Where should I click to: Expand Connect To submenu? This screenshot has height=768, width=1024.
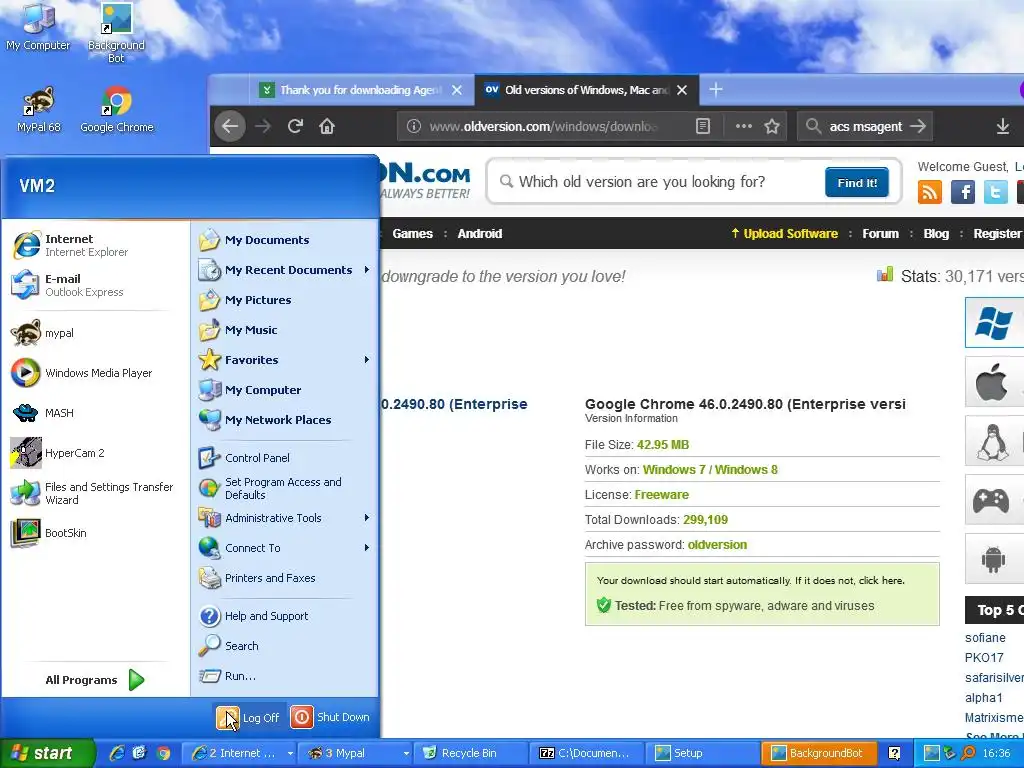[285, 548]
